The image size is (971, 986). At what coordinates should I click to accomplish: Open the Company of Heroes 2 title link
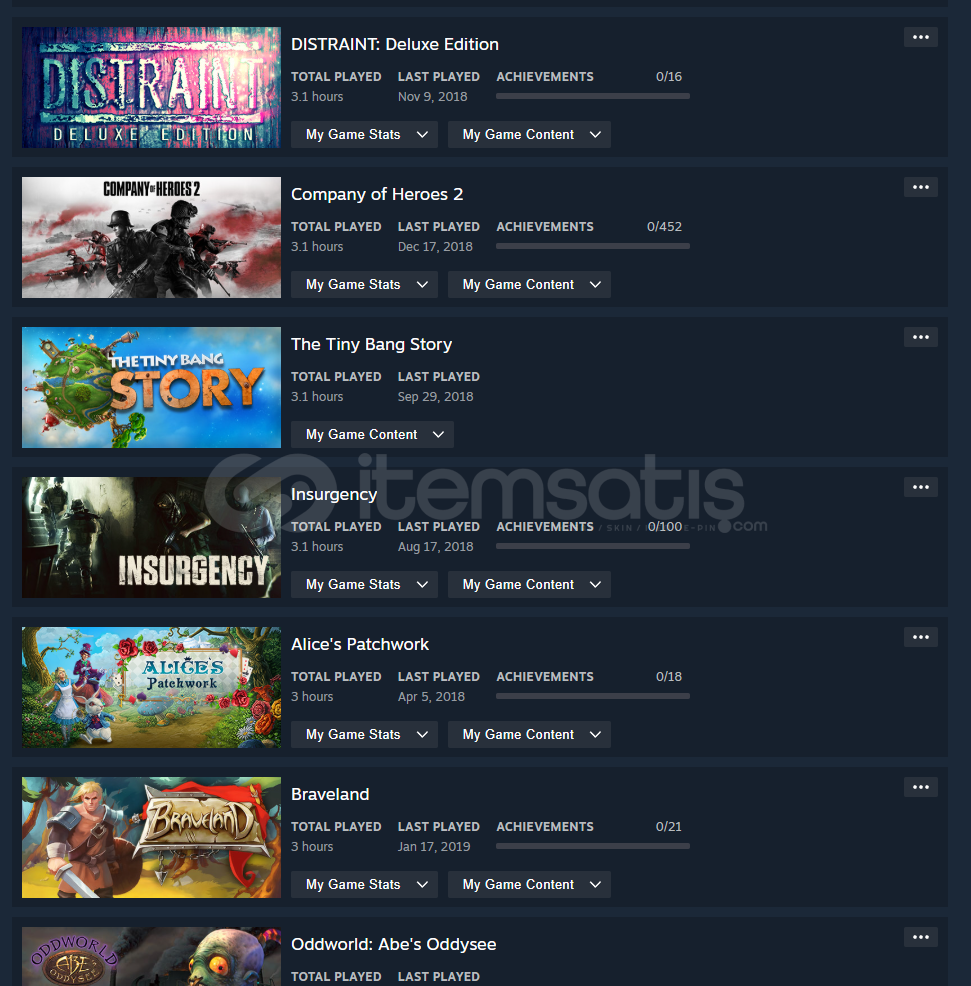point(377,194)
